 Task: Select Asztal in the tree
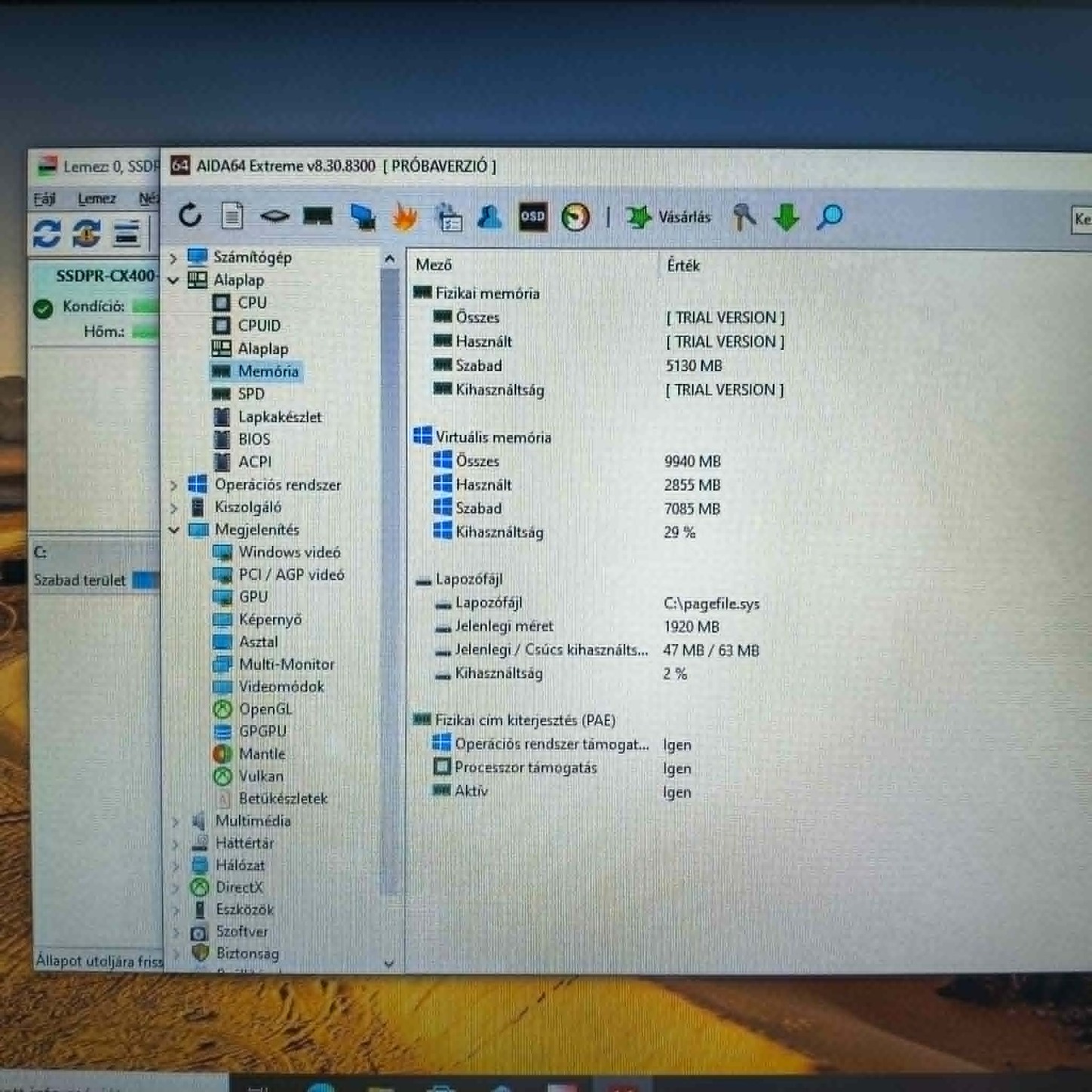click(x=259, y=642)
